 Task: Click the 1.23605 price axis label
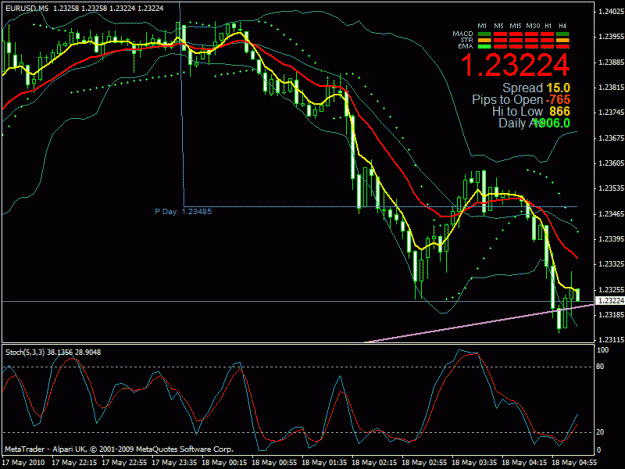(611, 163)
